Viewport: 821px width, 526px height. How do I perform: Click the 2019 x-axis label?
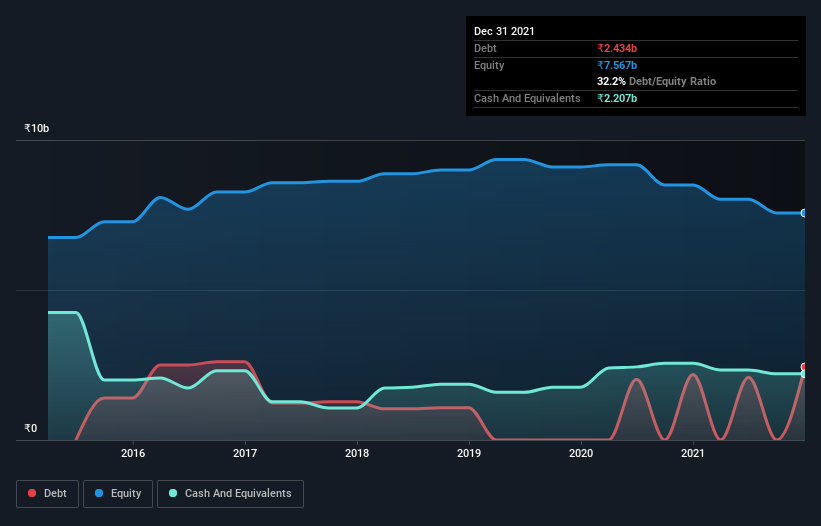coord(469,453)
